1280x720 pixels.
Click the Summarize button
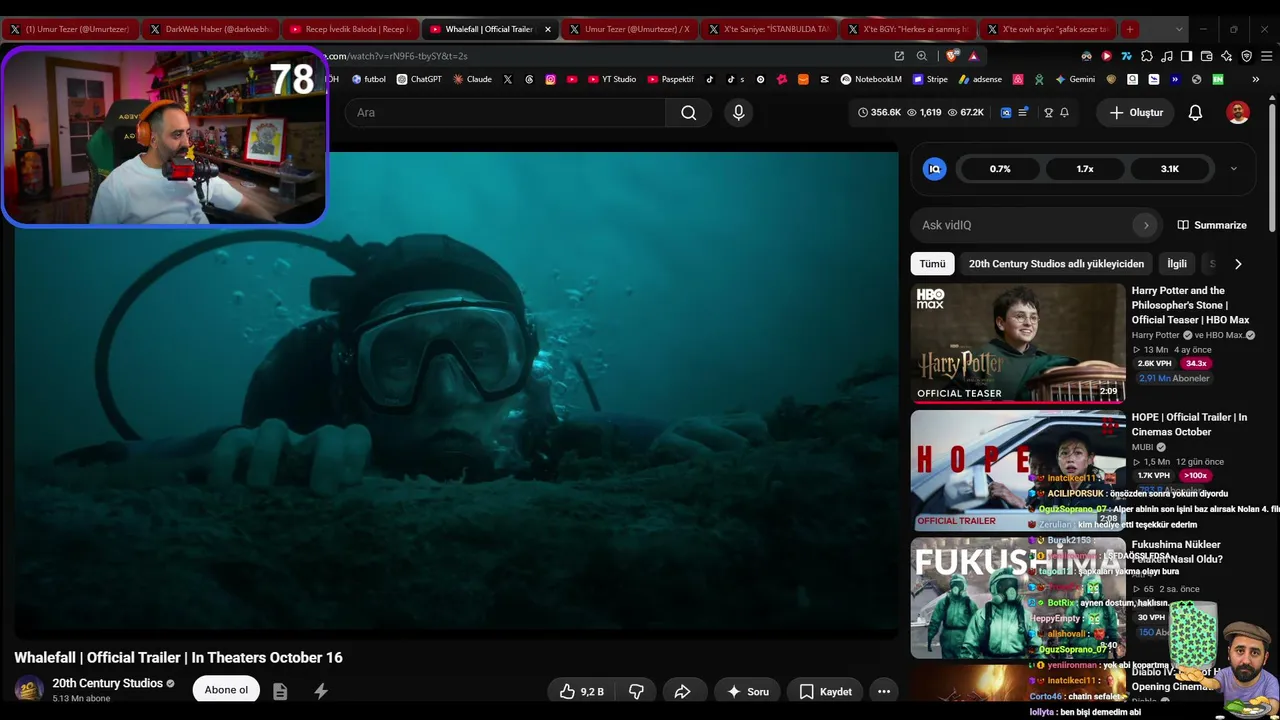pyautogui.click(x=1212, y=225)
